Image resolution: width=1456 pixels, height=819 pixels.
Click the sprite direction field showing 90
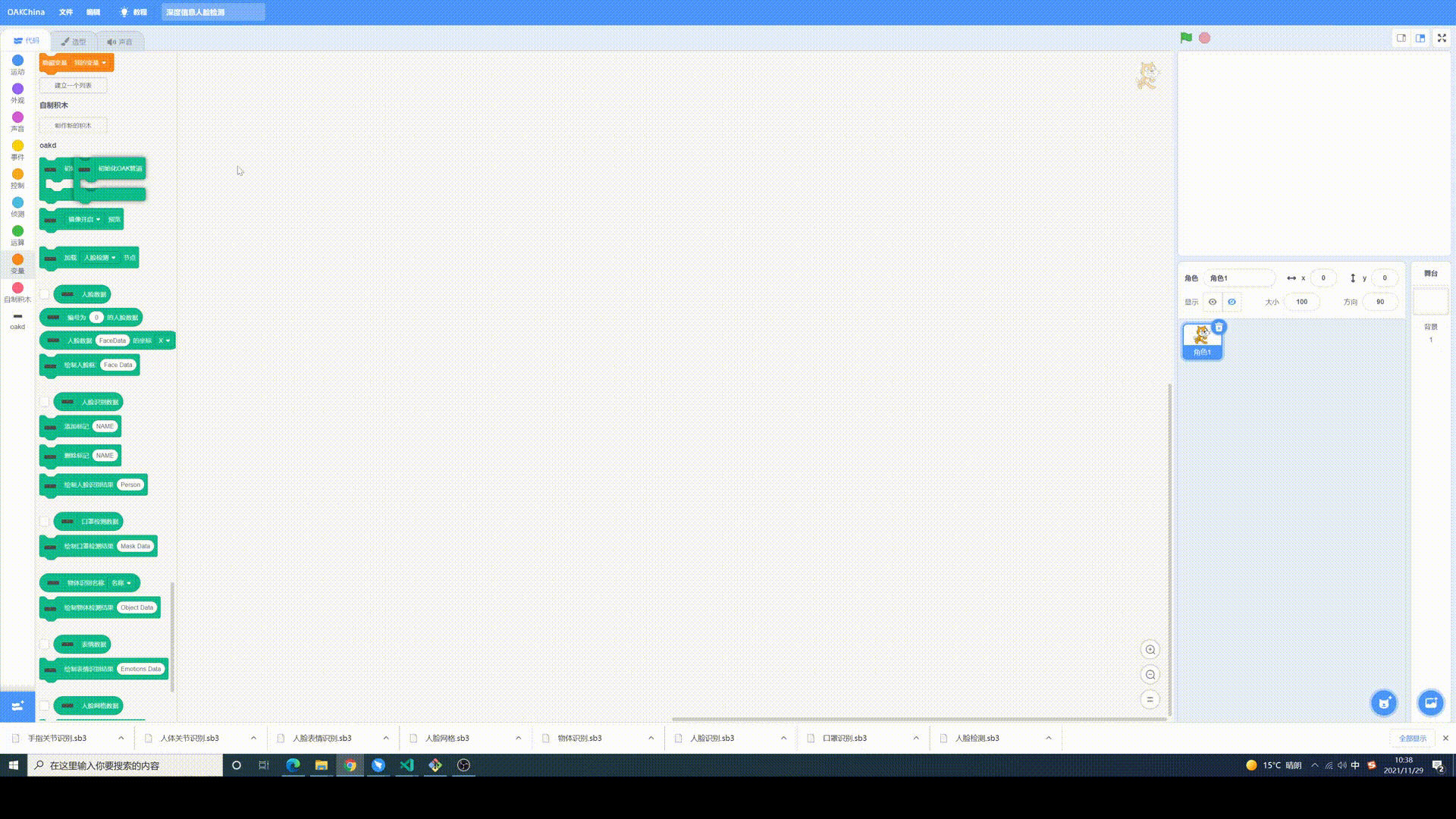(1379, 302)
